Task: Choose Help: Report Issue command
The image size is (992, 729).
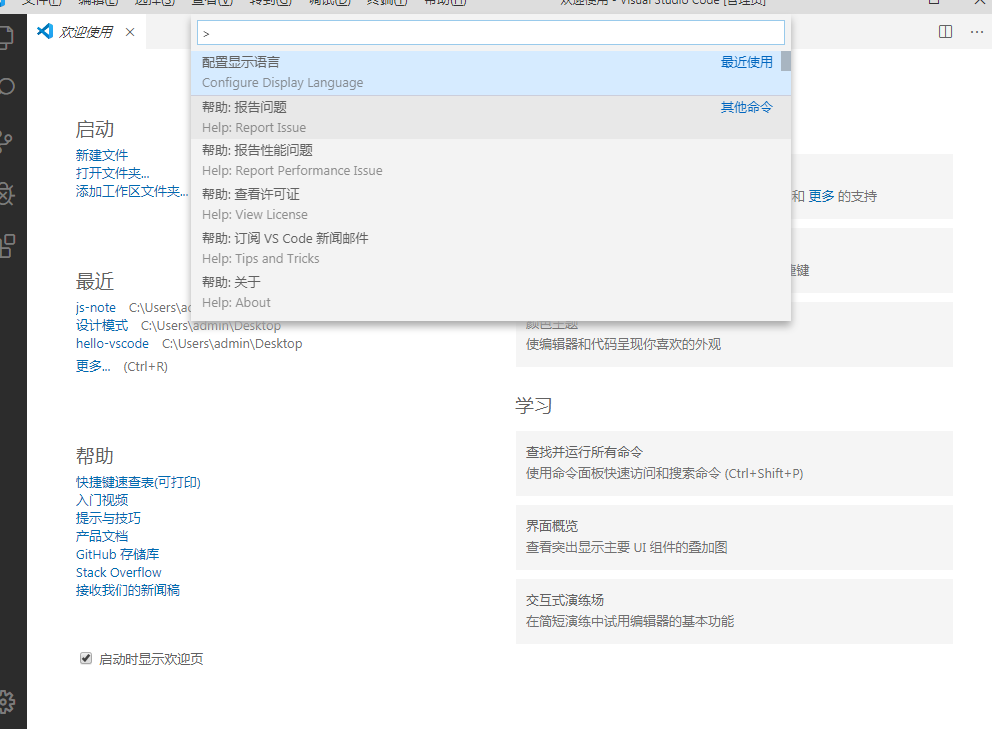Action: pyautogui.click(x=491, y=118)
